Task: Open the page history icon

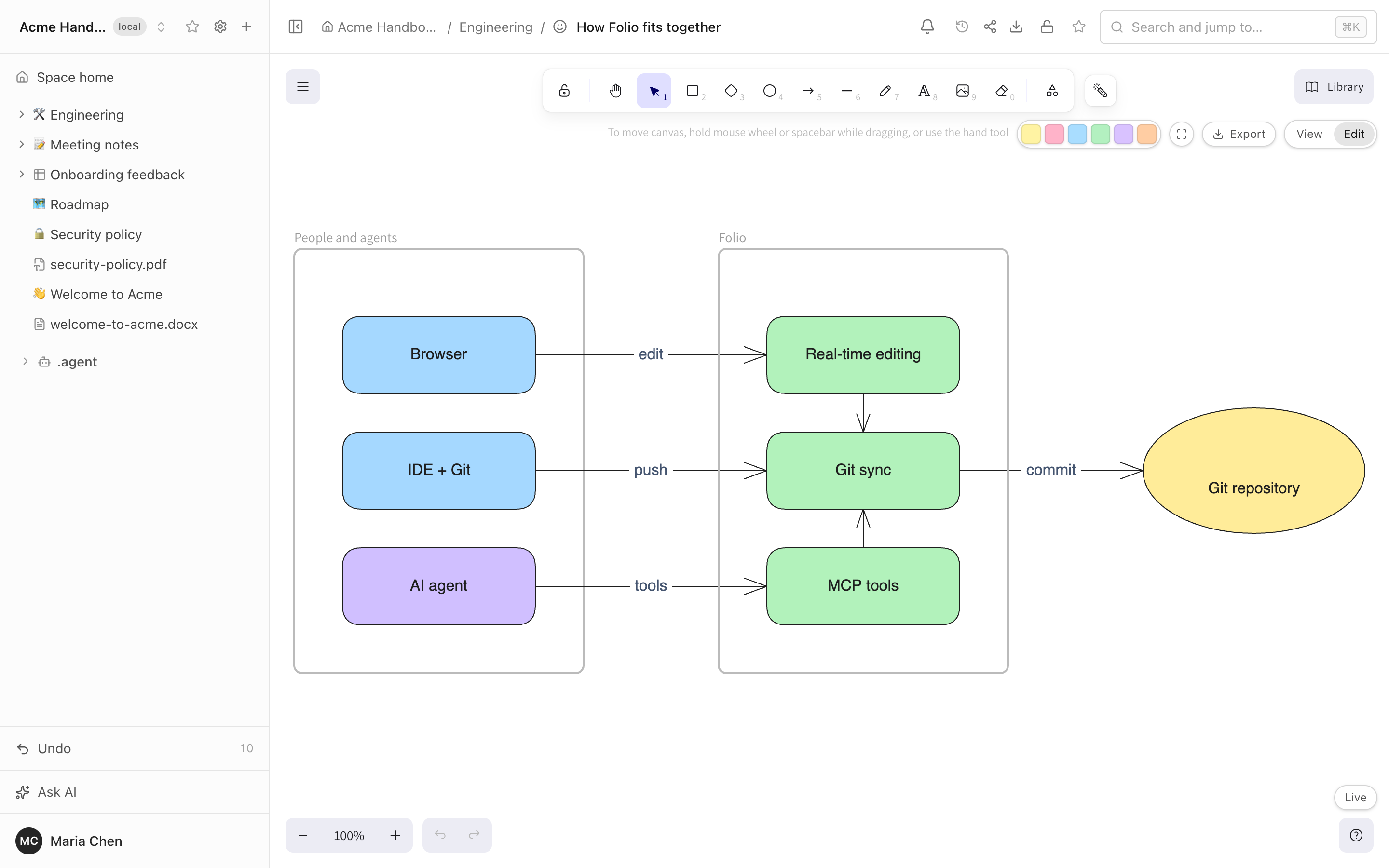Action: coord(962,27)
